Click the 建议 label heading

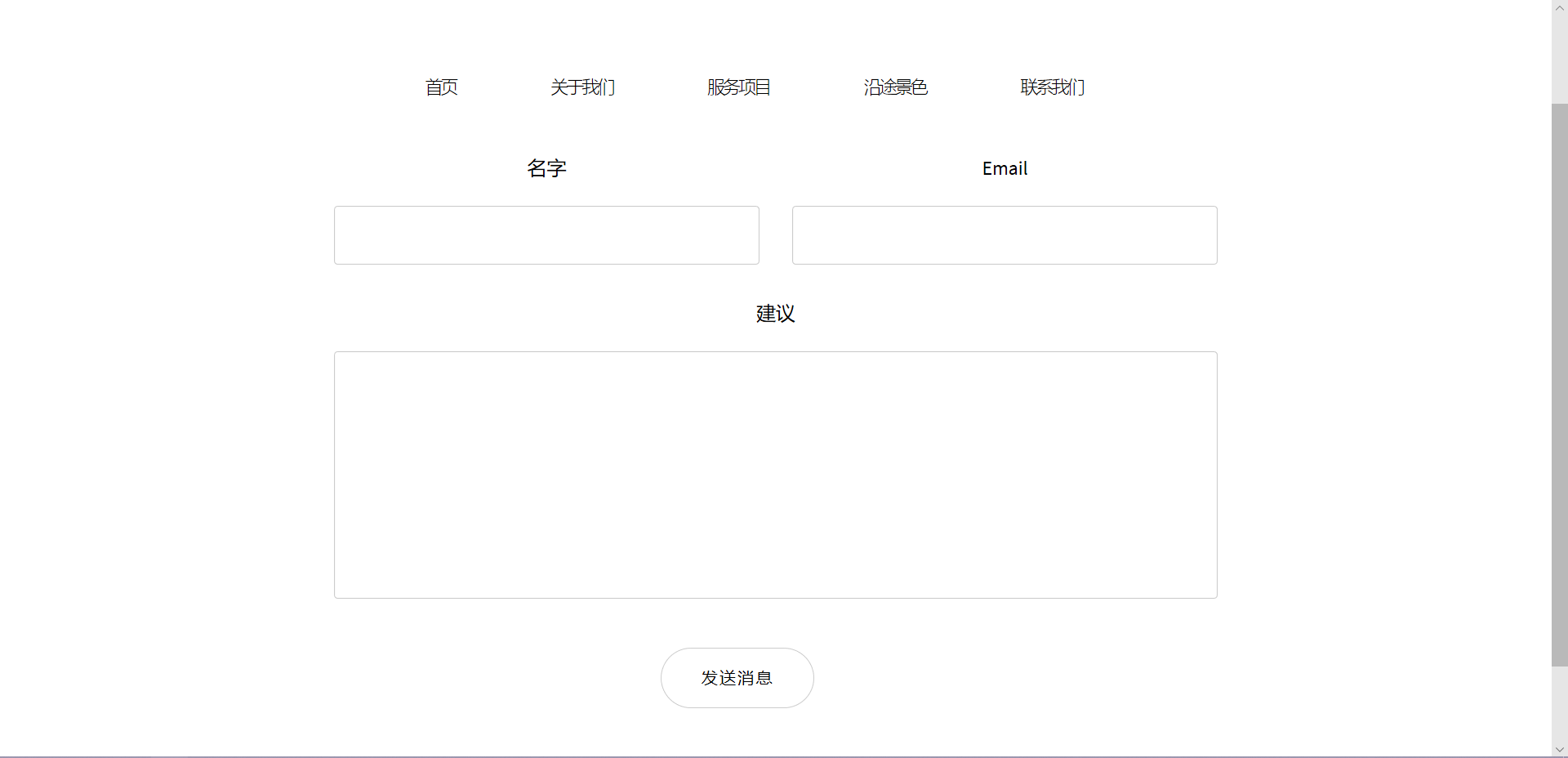[775, 314]
